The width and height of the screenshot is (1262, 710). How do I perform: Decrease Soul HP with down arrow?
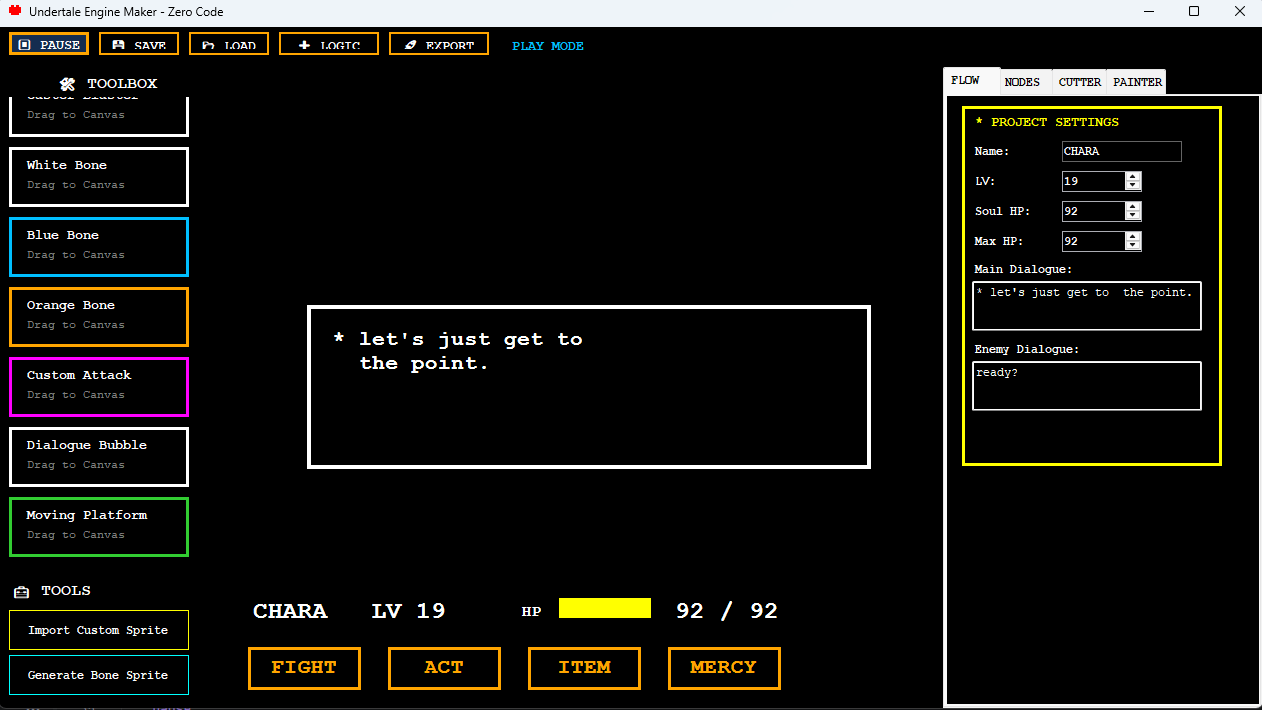pos(1132,216)
